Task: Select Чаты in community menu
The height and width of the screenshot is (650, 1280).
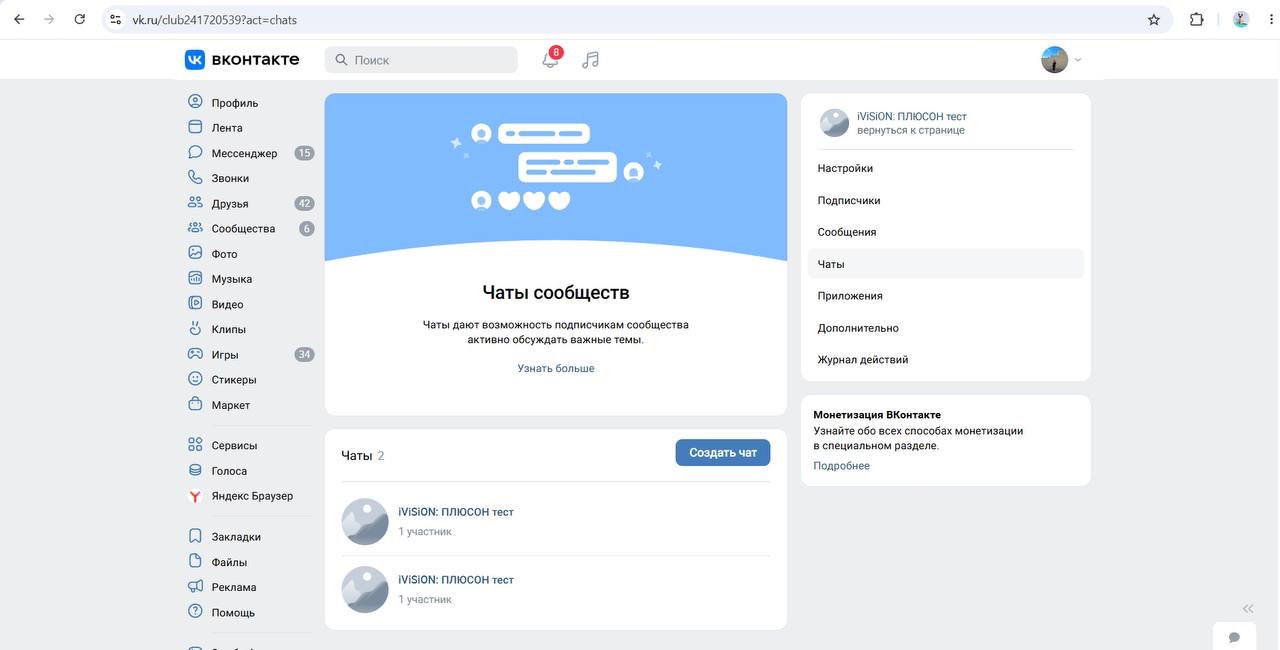Action: [945, 264]
